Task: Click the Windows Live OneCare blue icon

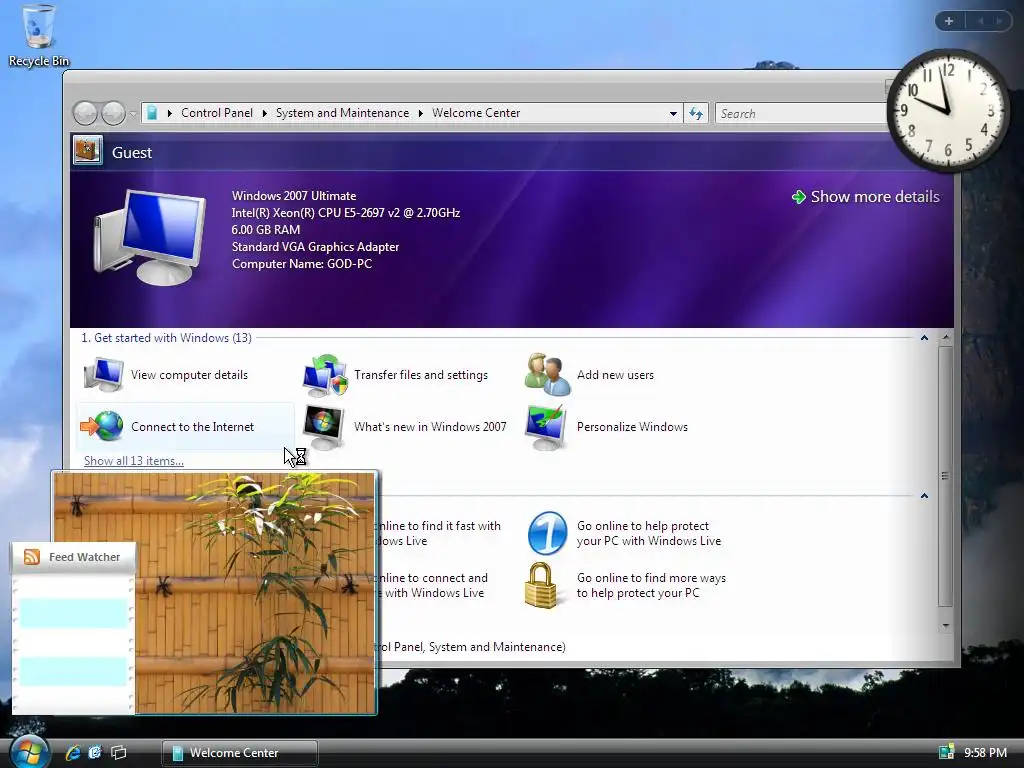Action: tap(547, 533)
